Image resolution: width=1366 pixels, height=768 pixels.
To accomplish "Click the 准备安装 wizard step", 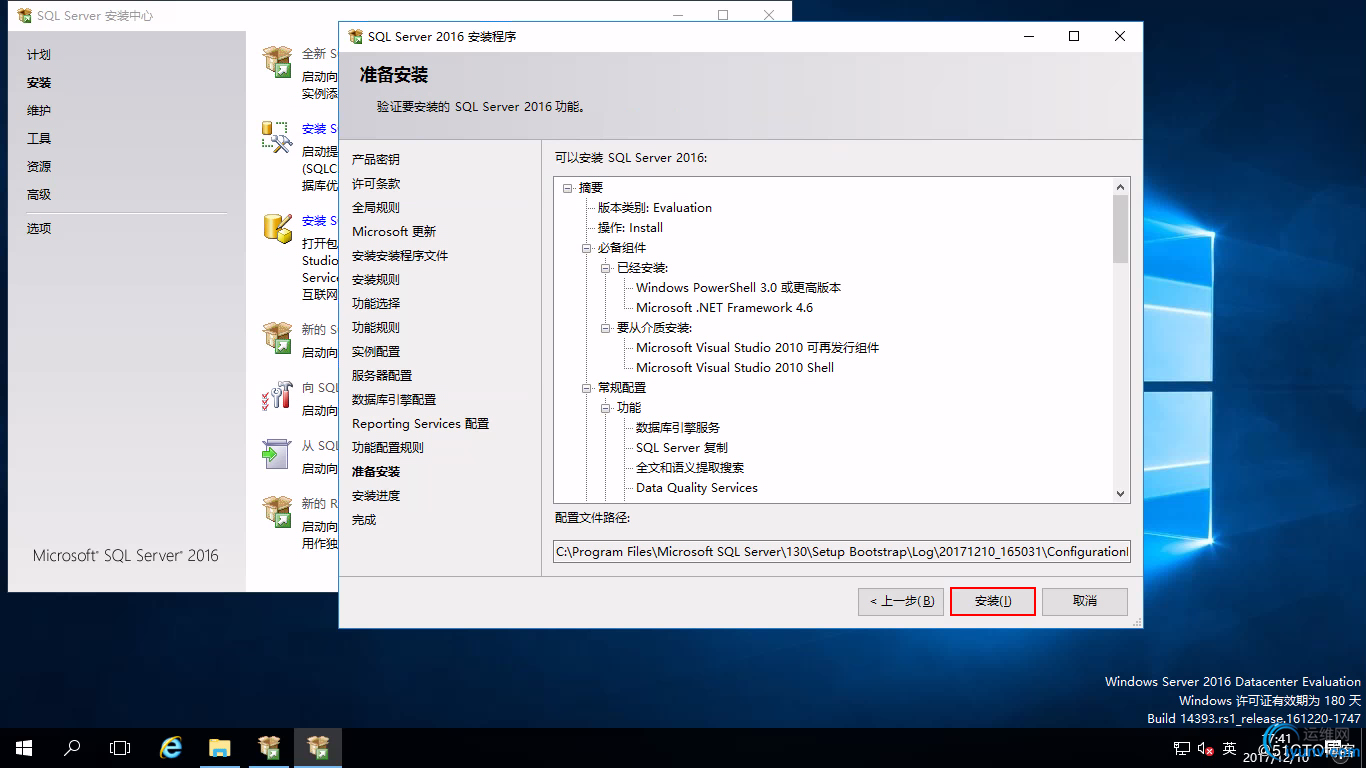I will (376, 472).
